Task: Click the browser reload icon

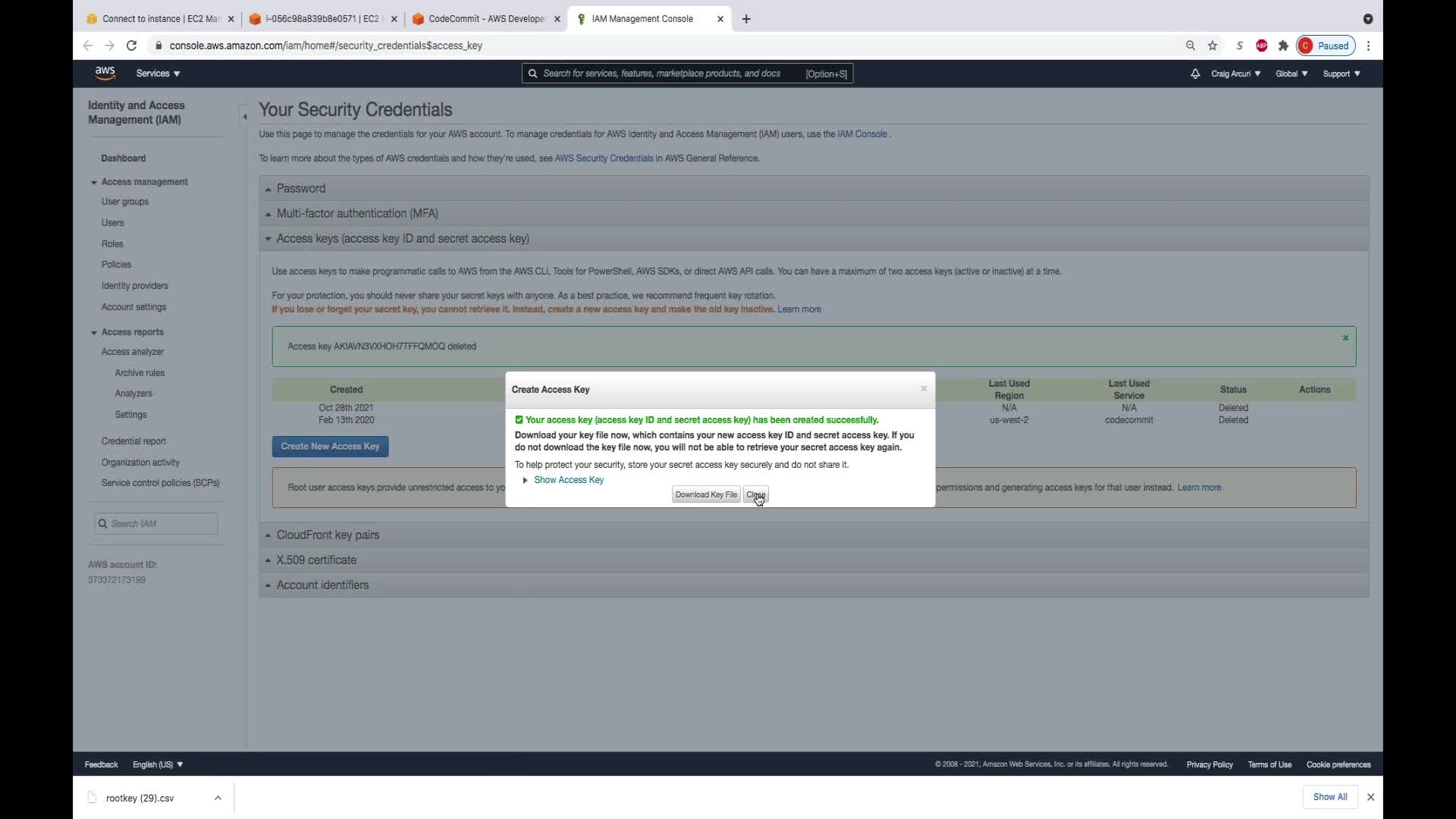Action: [131, 45]
